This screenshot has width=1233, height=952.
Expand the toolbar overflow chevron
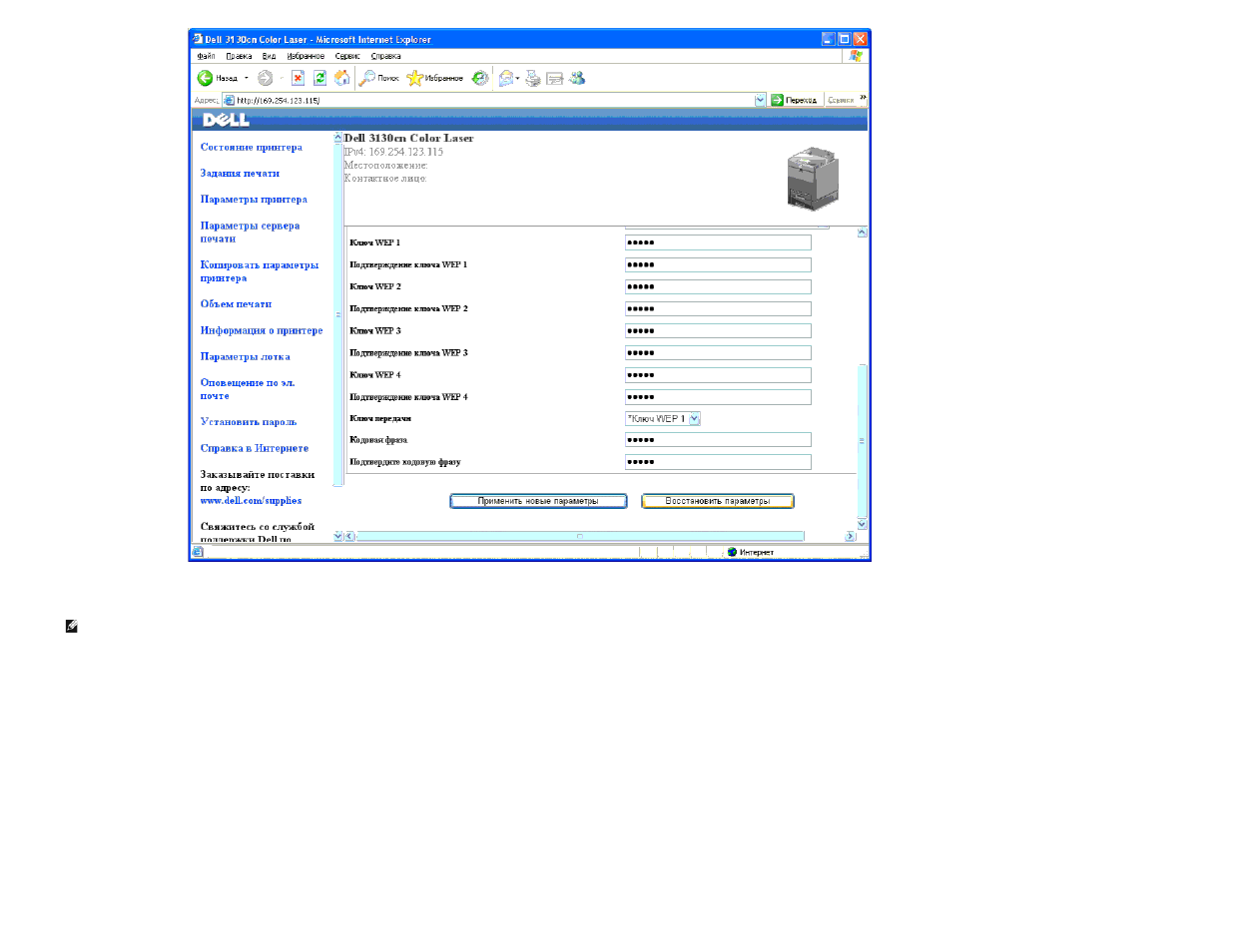tap(864, 98)
